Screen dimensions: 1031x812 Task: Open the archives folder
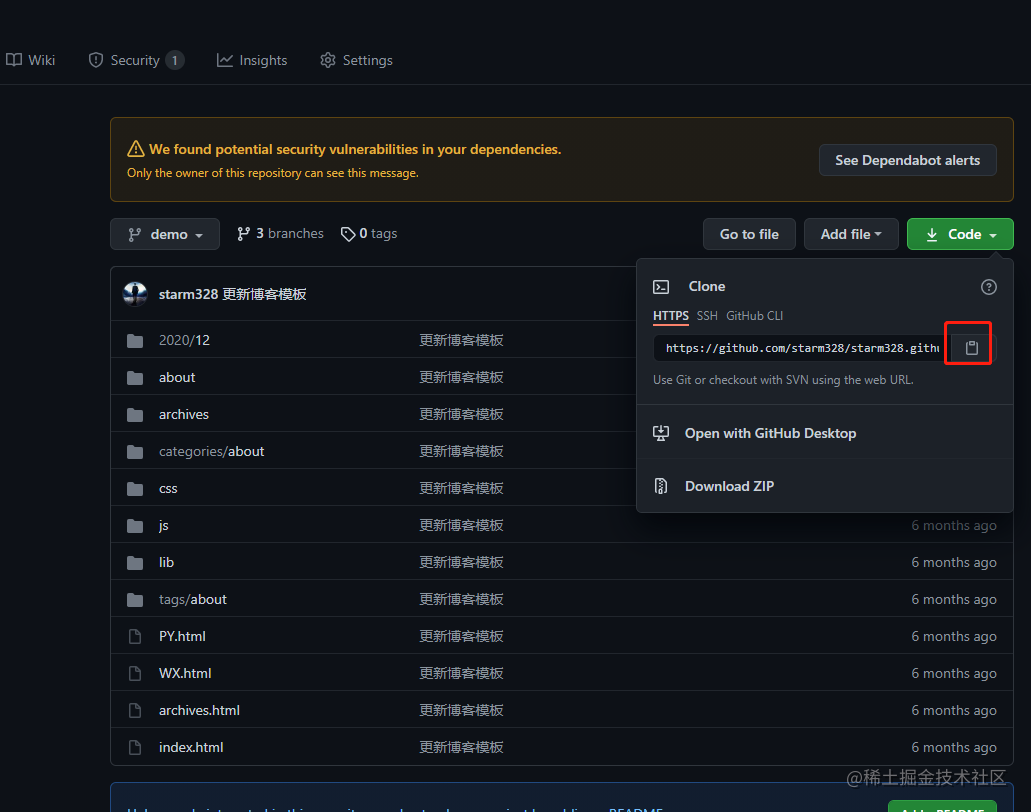pyautogui.click(x=183, y=414)
